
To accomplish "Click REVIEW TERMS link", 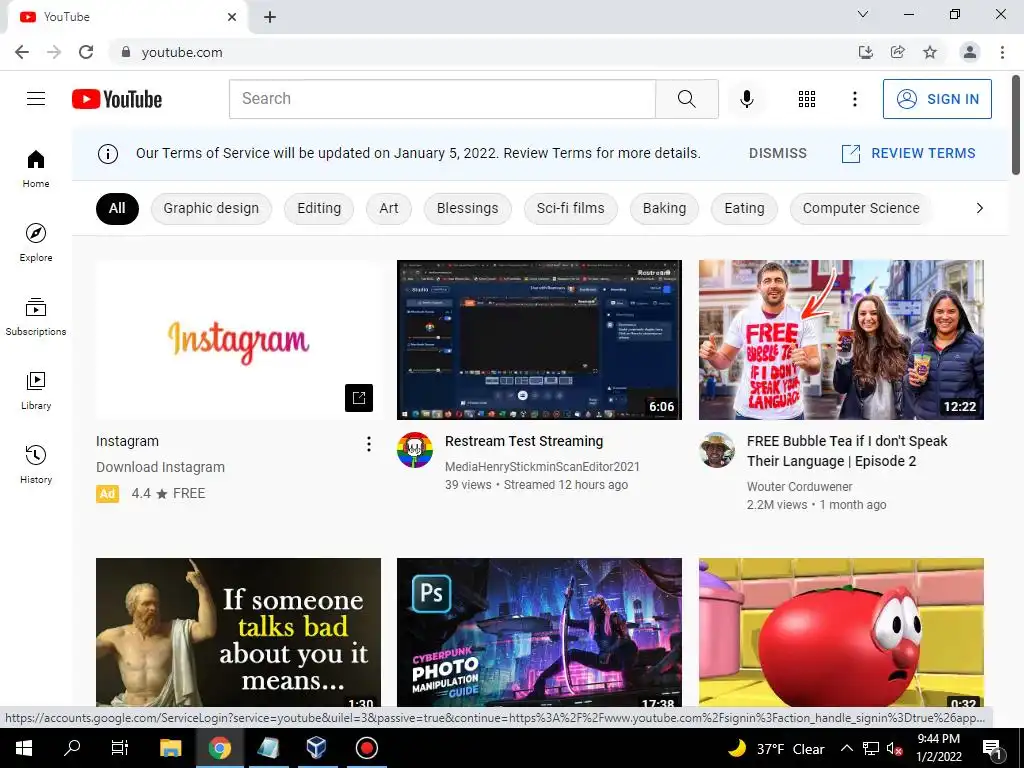I will click(908, 153).
